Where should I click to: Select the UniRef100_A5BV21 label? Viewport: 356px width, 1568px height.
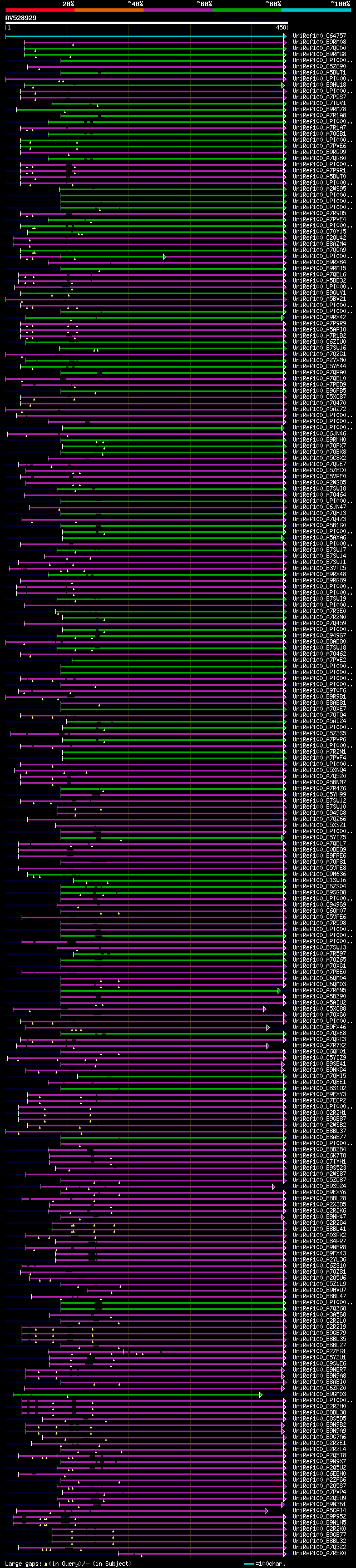[x=319, y=299]
